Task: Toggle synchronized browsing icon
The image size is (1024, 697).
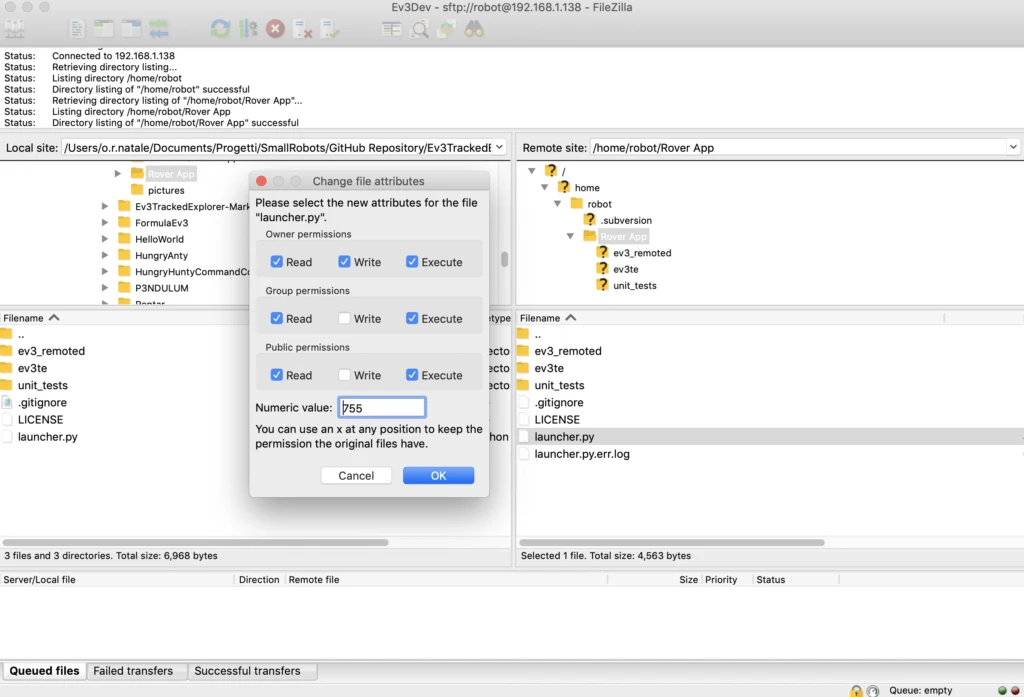Action: click(x=447, y=29)
